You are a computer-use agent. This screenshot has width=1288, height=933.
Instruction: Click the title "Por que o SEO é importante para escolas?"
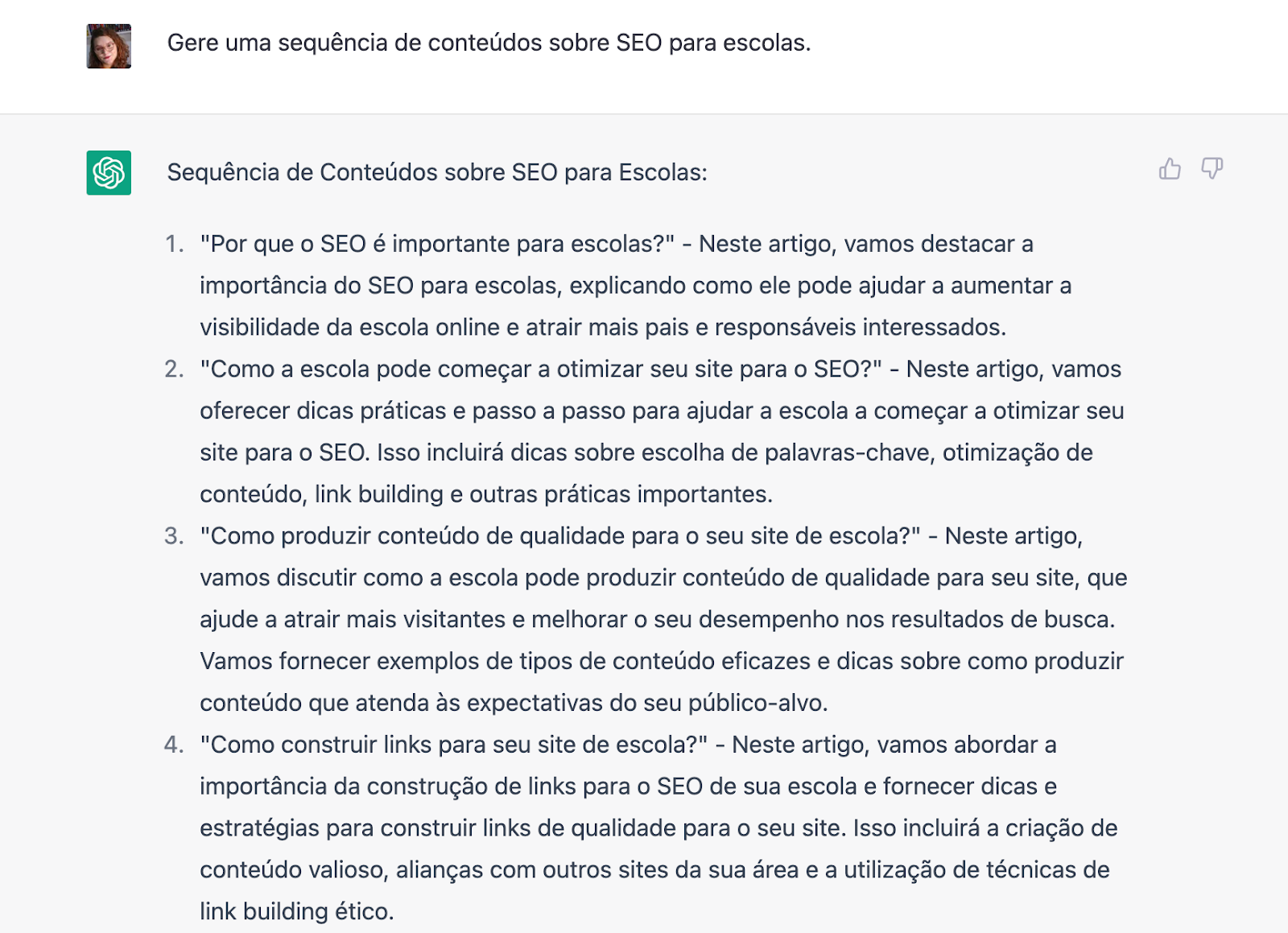coord(437,244)
